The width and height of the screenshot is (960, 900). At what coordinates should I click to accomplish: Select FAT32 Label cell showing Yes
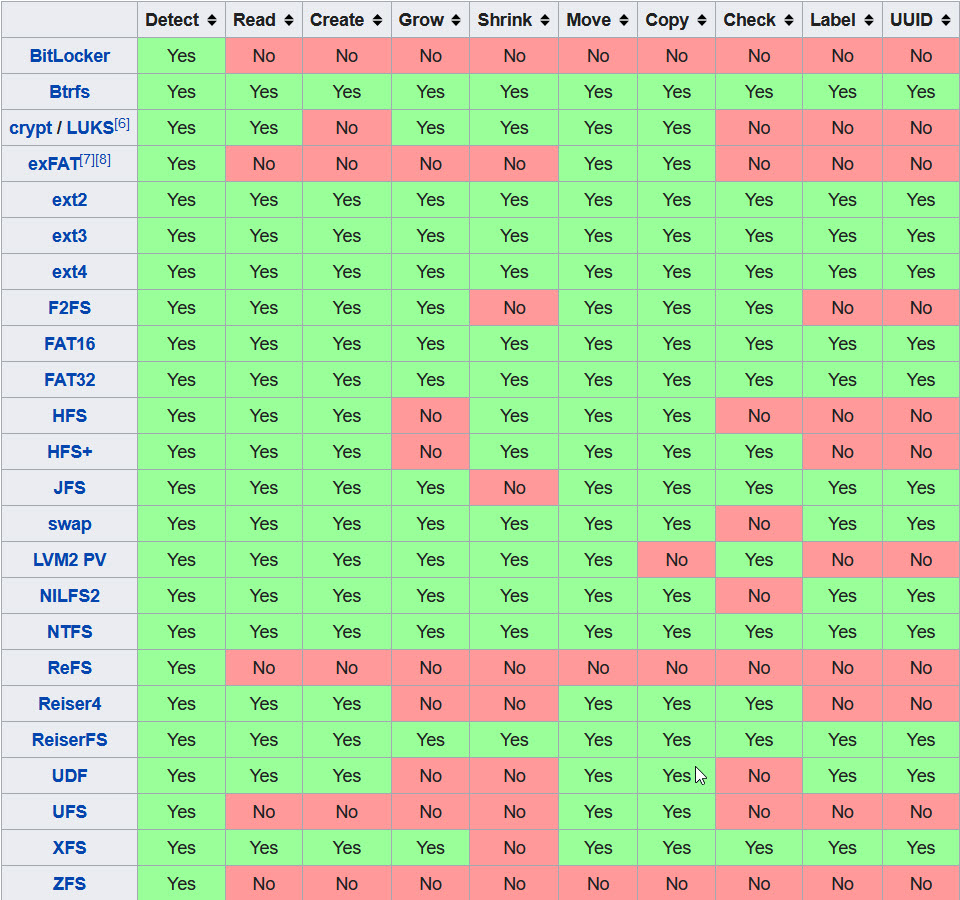click(x=842, y=380)
